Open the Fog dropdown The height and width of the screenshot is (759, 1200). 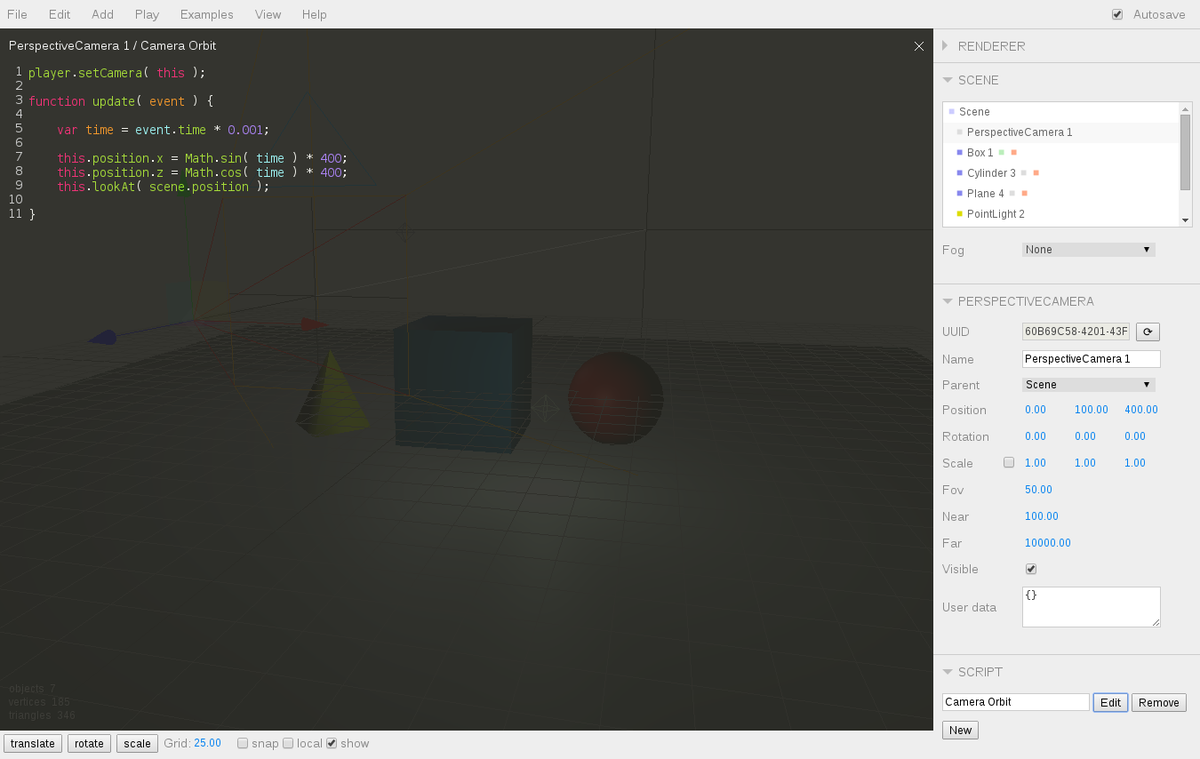click(x=1088, y=250)
